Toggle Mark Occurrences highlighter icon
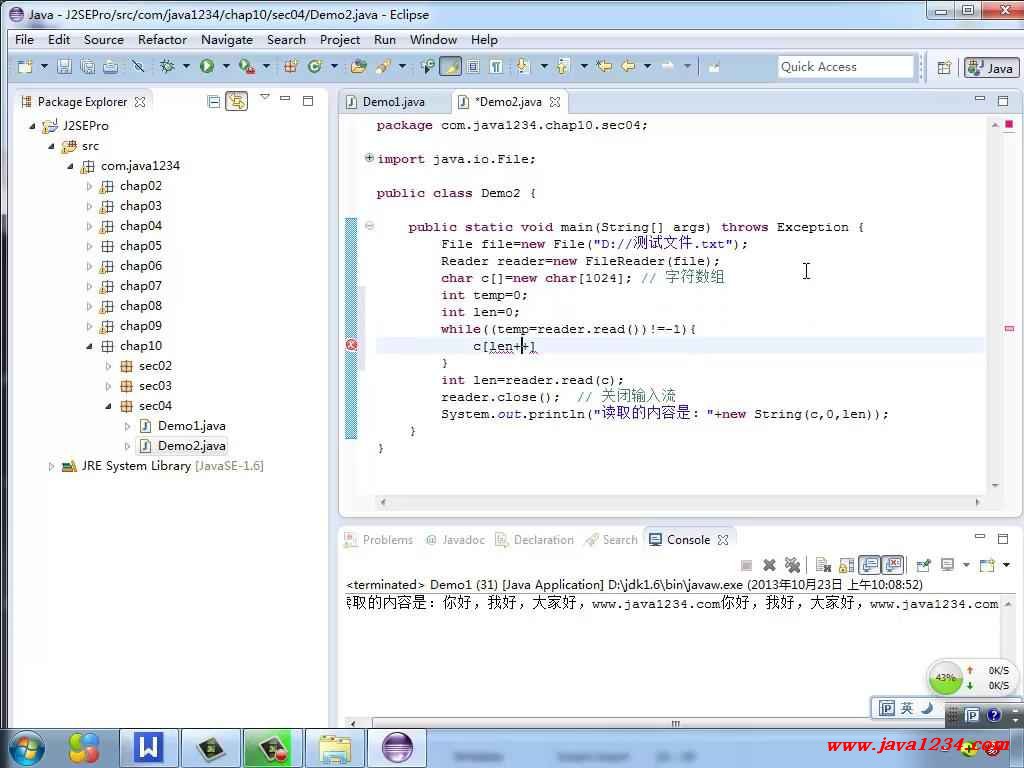Screen dimensions: 1024x768 pos(450,66)
